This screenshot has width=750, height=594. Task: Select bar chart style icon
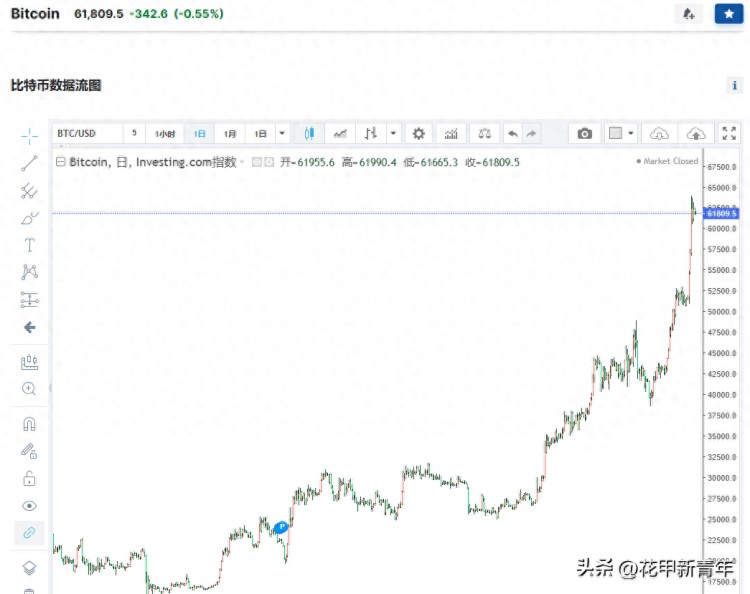[371, 133]
